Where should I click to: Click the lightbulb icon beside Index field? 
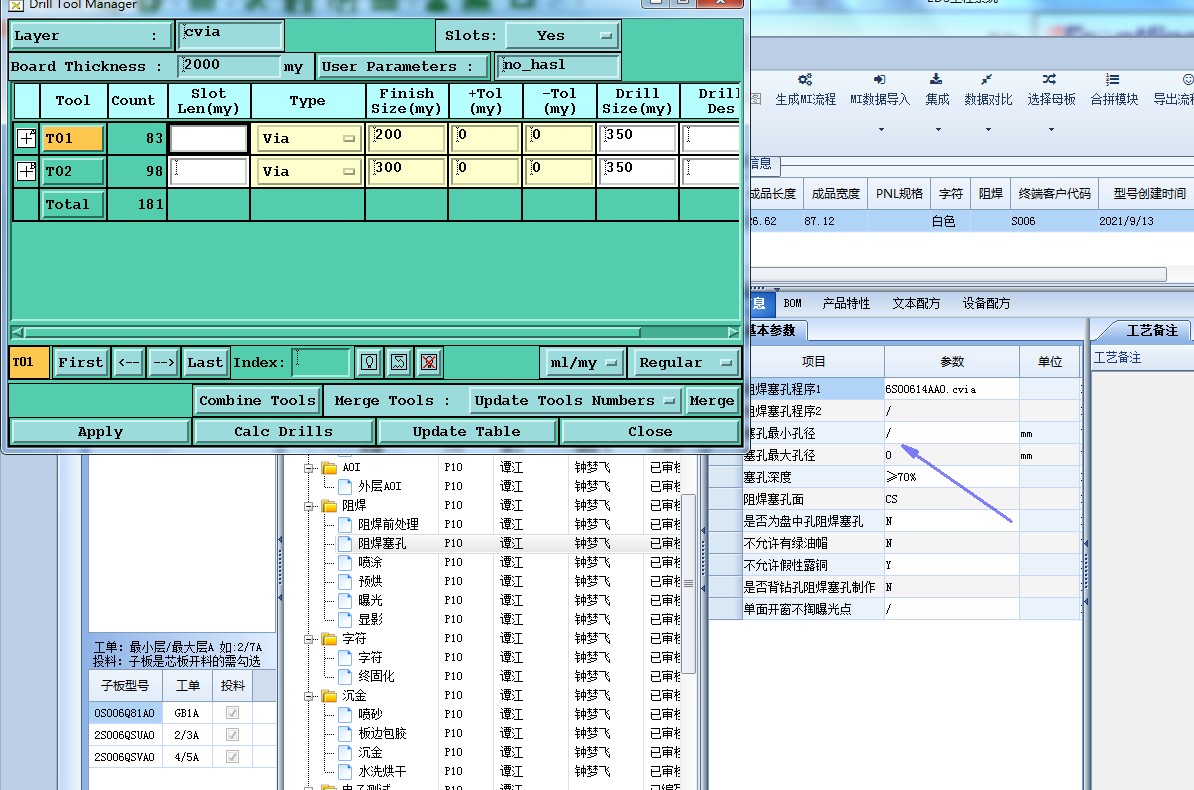click(369, 363)
